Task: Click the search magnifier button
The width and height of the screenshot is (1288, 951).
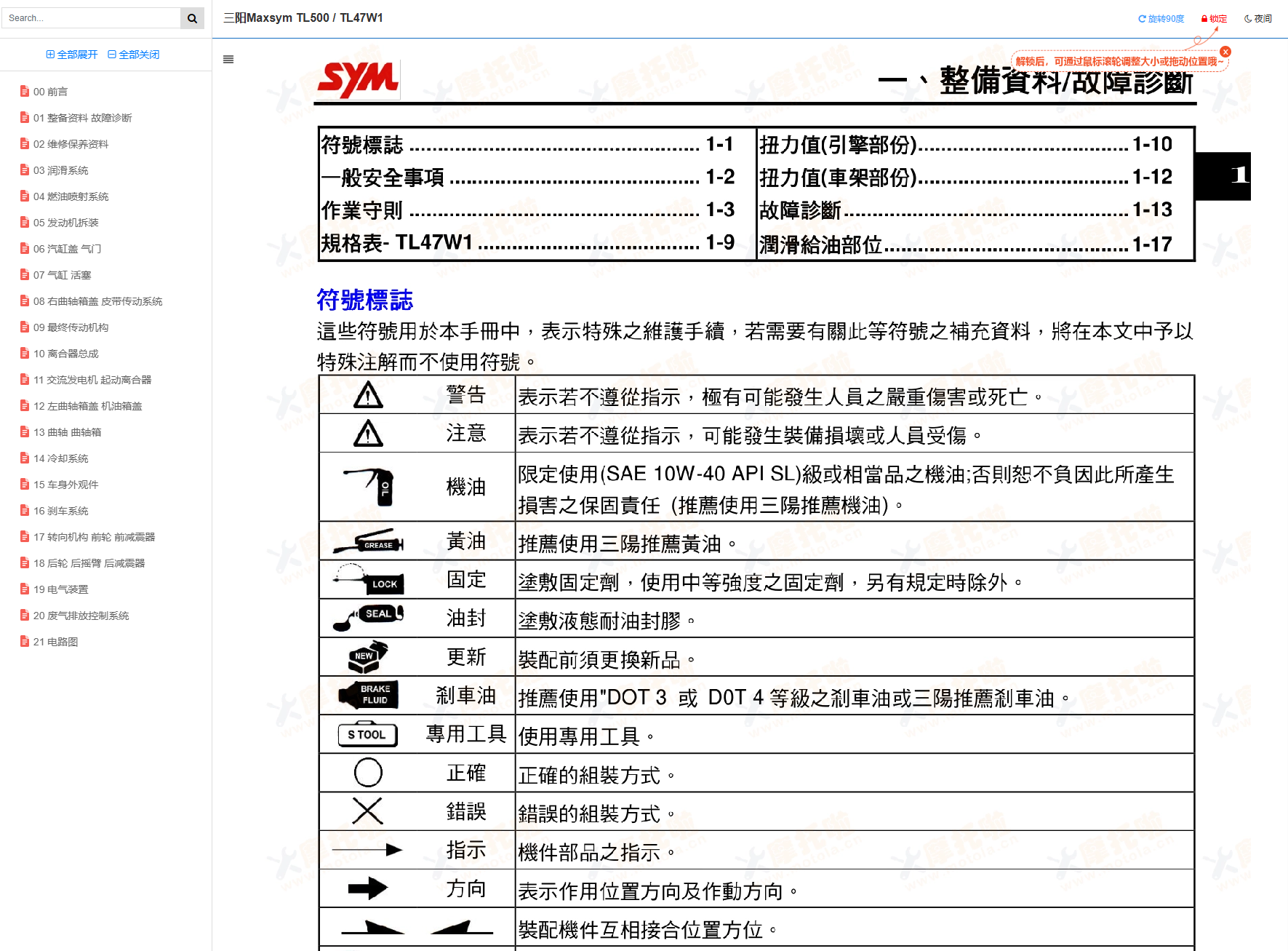Action: coord(192,18)
